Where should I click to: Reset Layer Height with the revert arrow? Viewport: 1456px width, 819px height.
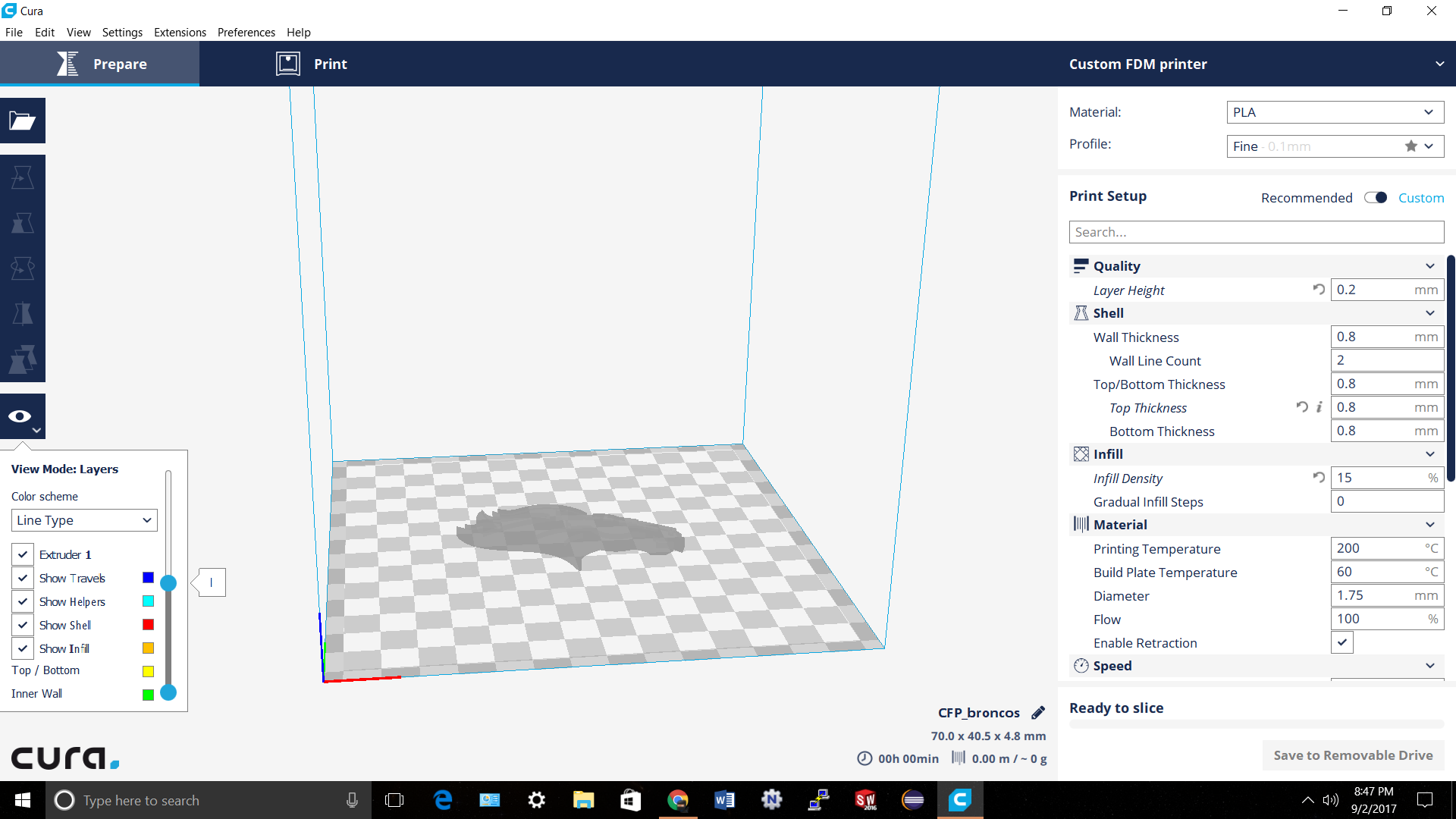pyautogui.click(x=1319, y=290)
